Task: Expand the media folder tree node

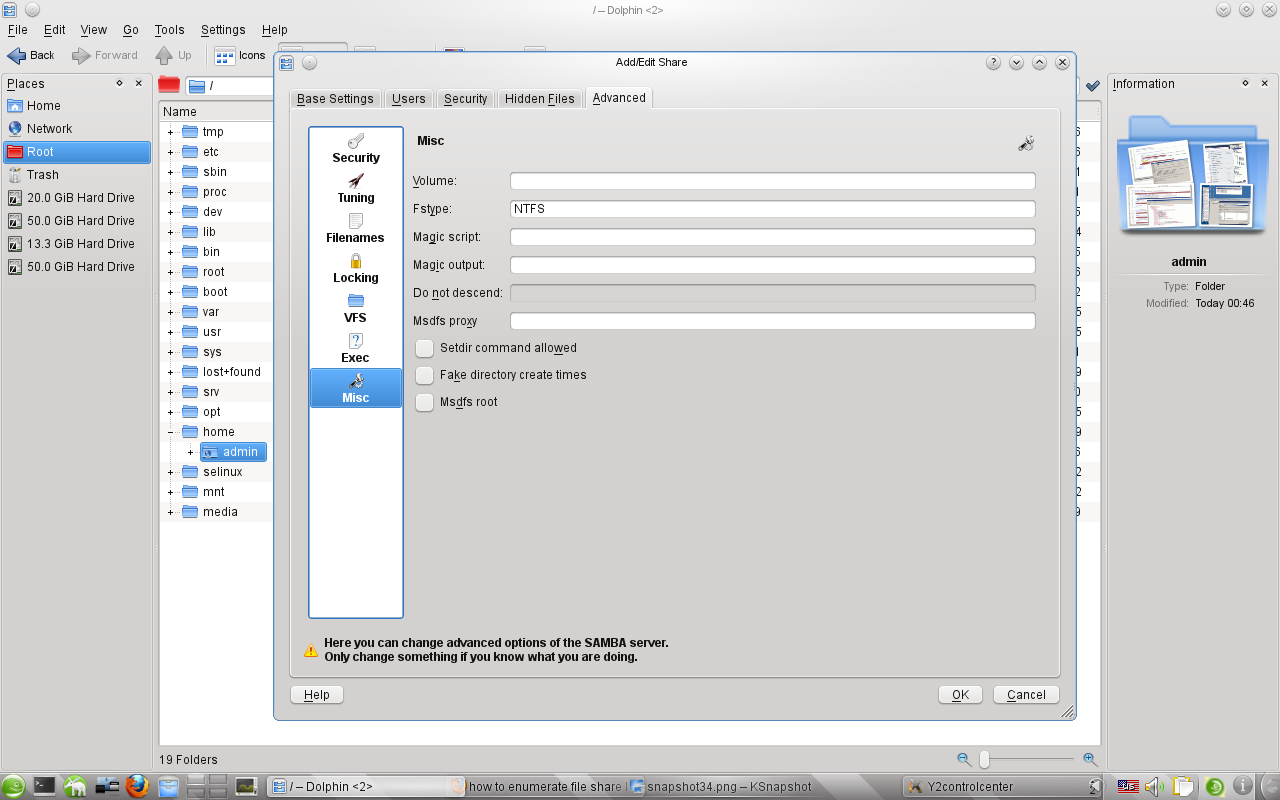Action: click(170, 512)
